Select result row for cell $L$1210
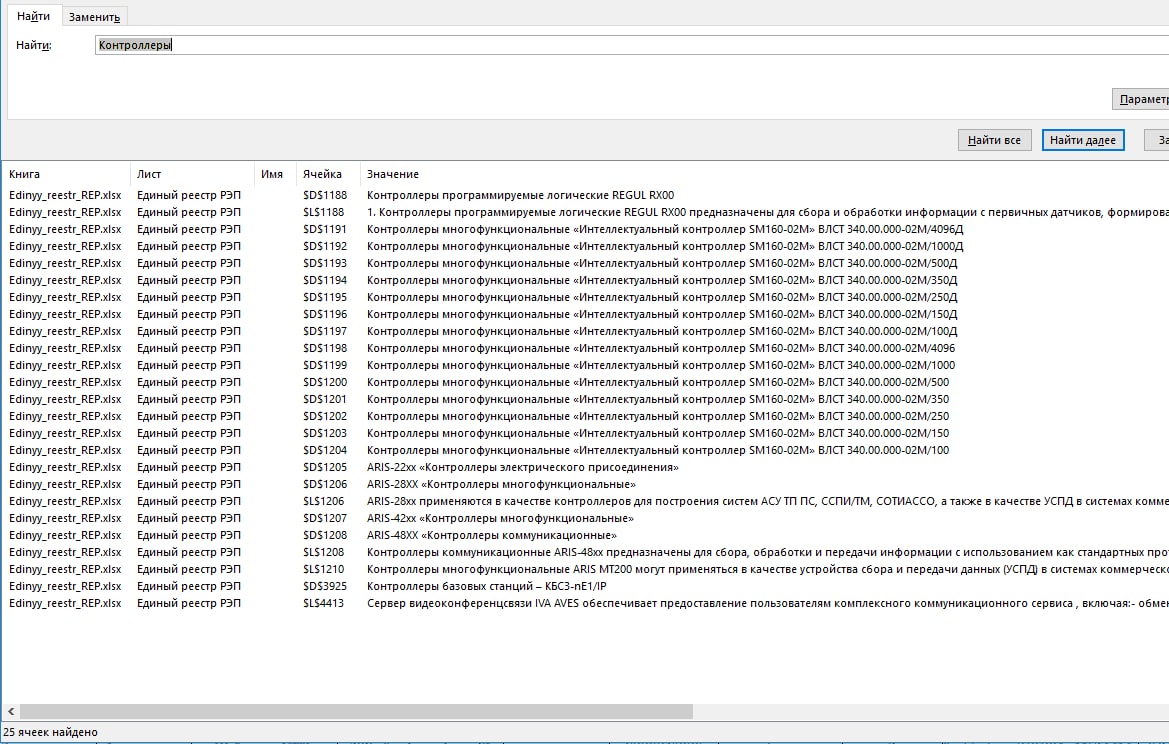This screenshot has width=1169, height=744. coord(585,570)
